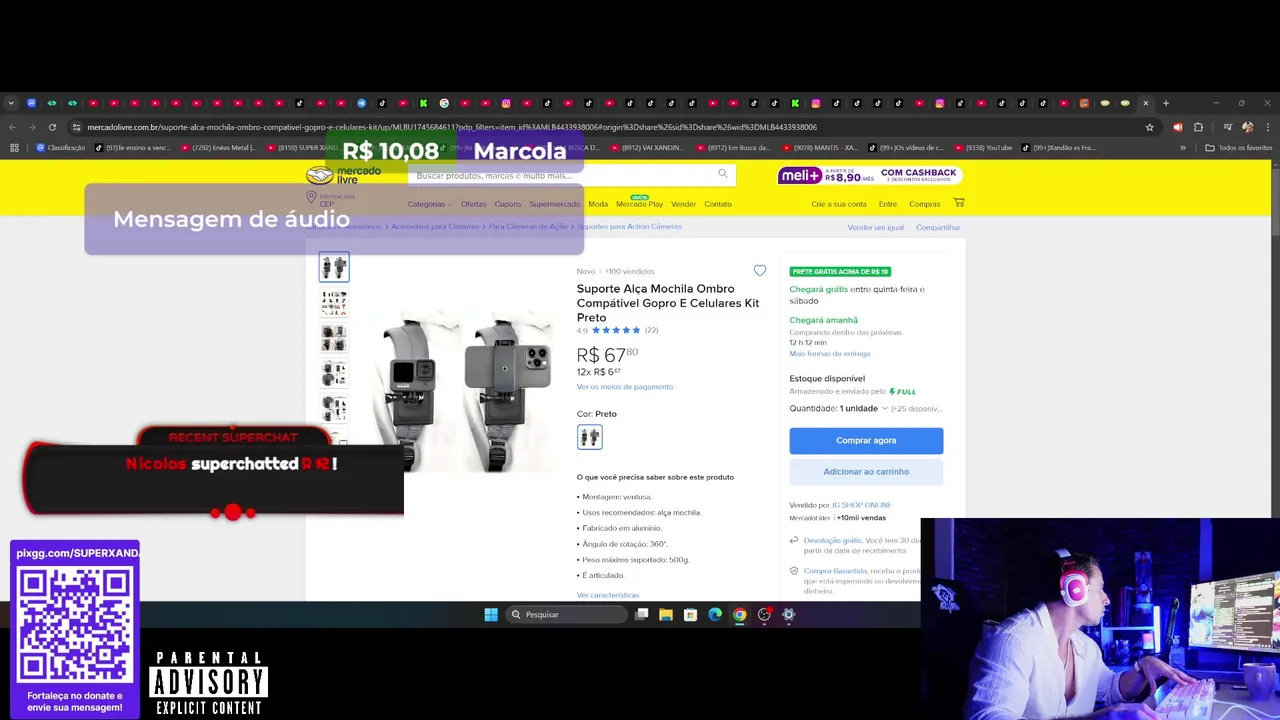Viewport: 1280px width, 720px height.
Task: Click the JG SHOP ONLINE seller link
Action: 861,505
